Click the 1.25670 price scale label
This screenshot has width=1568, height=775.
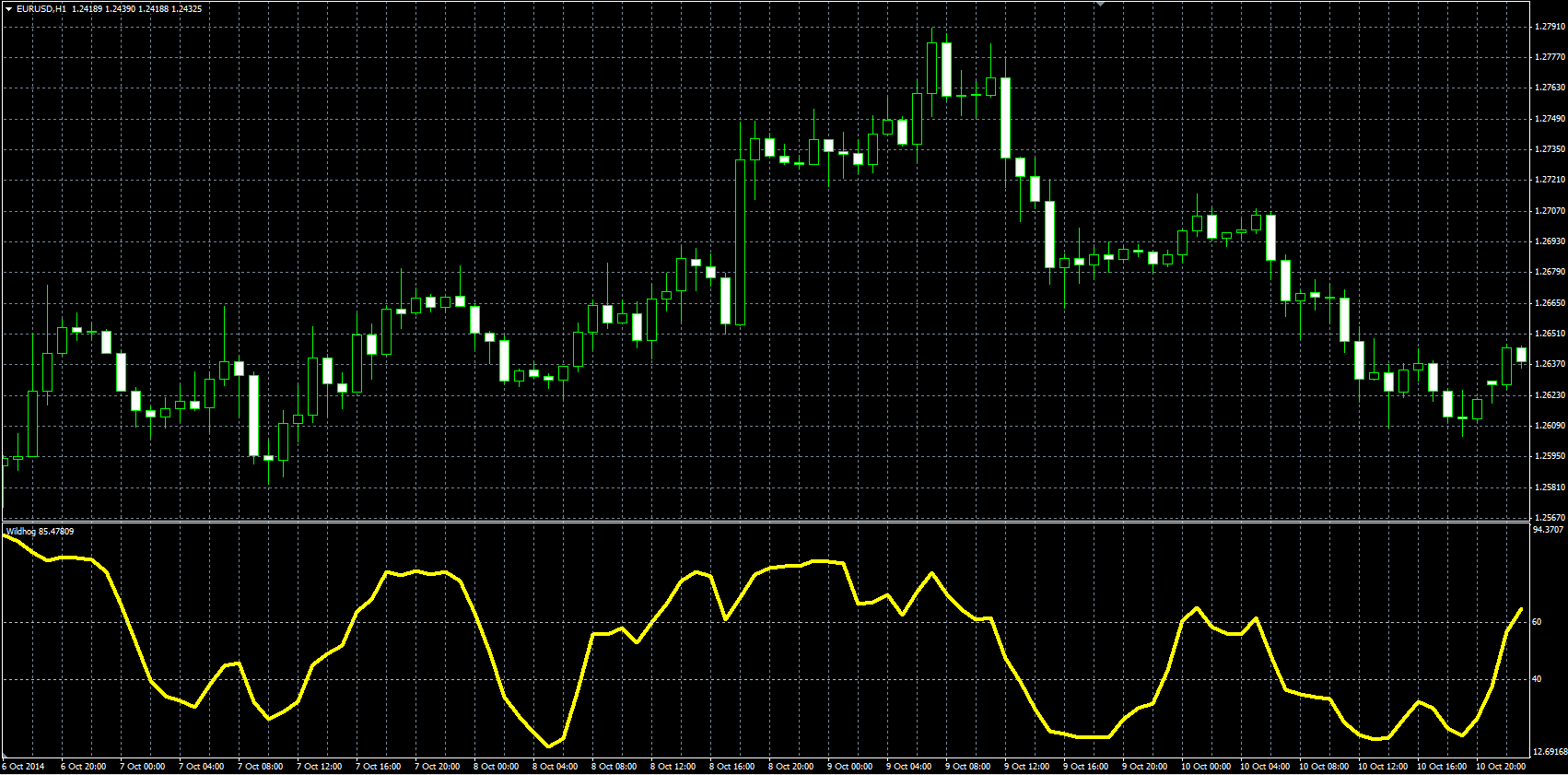pyautogui.click(x=1550, y=518)
